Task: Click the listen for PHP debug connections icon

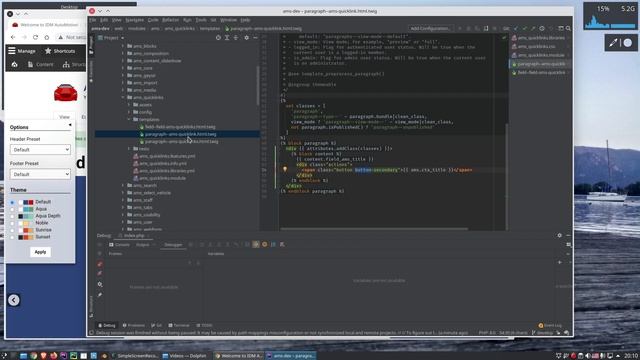Action: tap(486, 29)
